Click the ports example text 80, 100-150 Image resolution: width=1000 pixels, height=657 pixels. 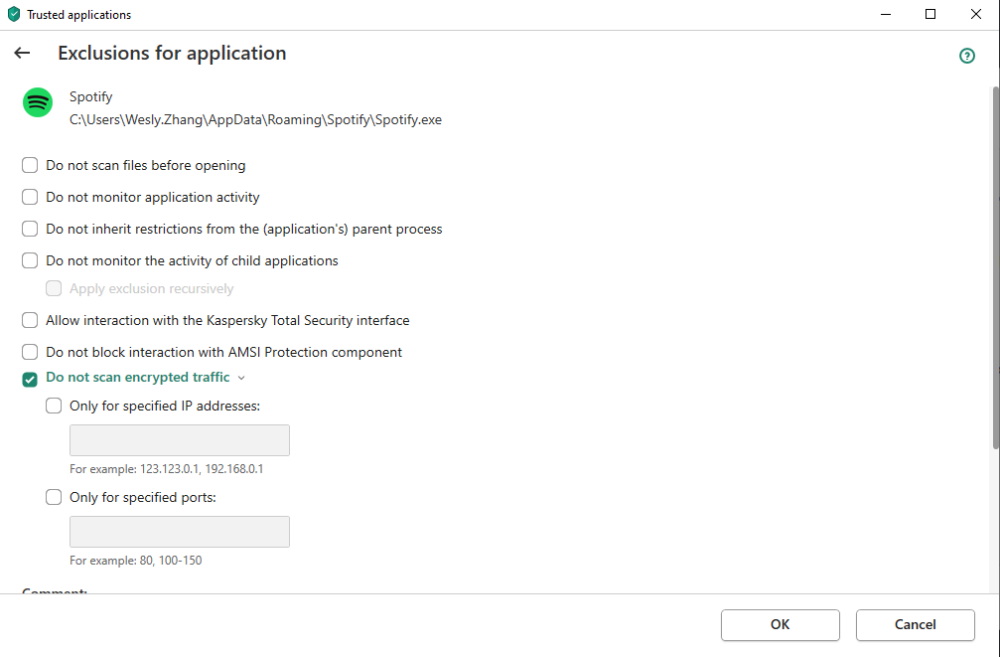coord(170,561)
